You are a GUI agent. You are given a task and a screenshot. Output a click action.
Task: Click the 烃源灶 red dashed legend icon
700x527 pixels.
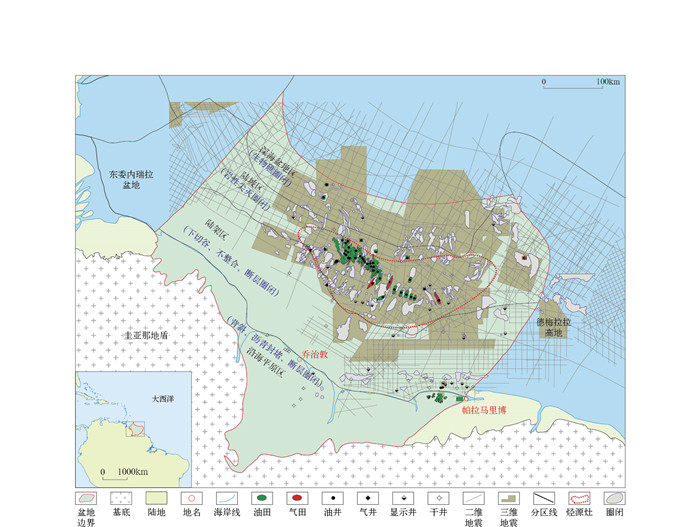click(578, 497)
